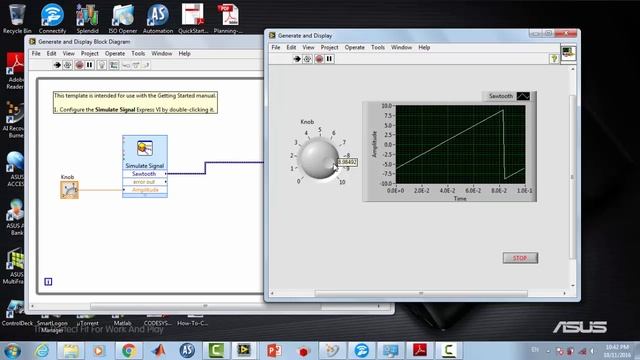
Task: Click while loop iteration terminal
Action: pyautogui.click(x=48, y=282)
